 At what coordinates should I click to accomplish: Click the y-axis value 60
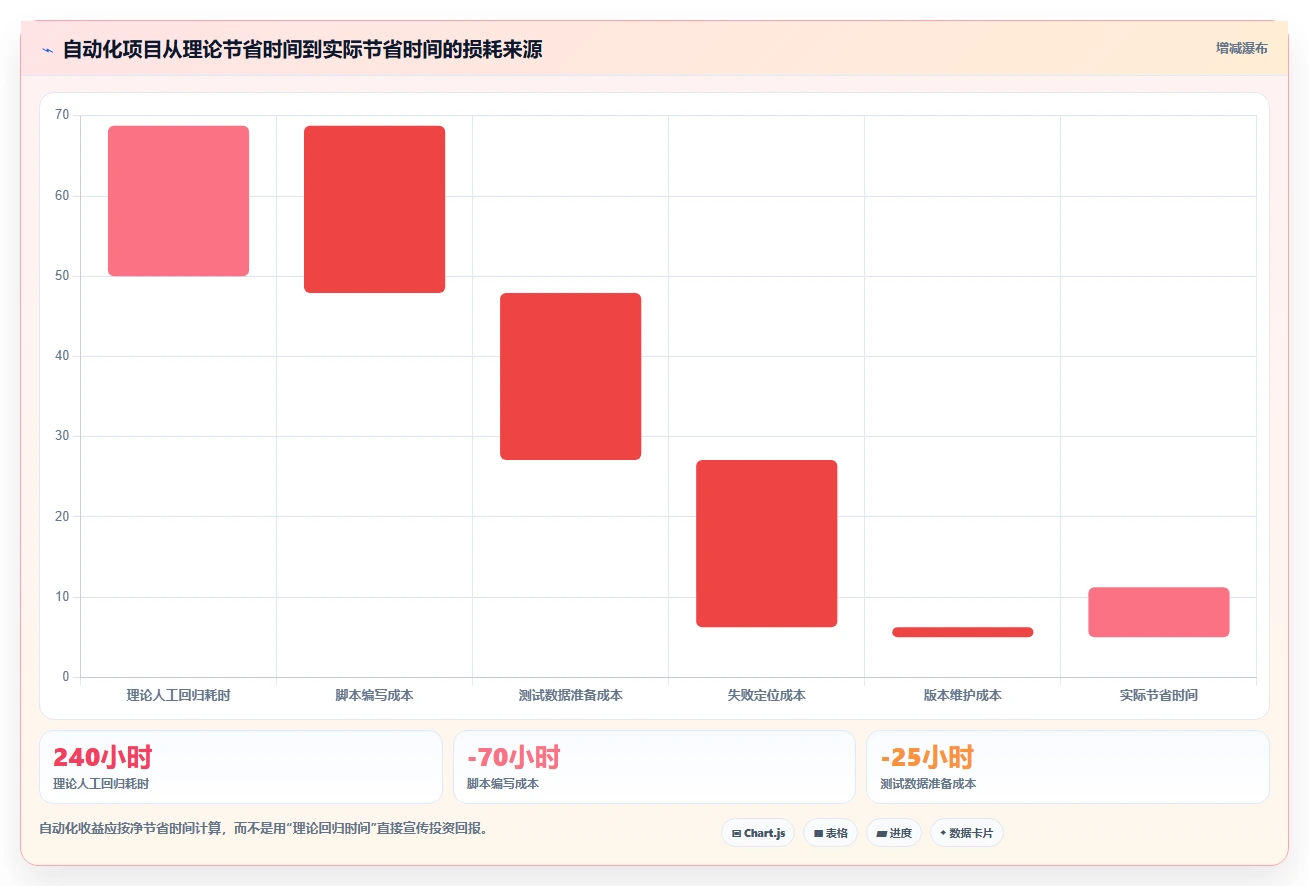click(x=62, y=196)
